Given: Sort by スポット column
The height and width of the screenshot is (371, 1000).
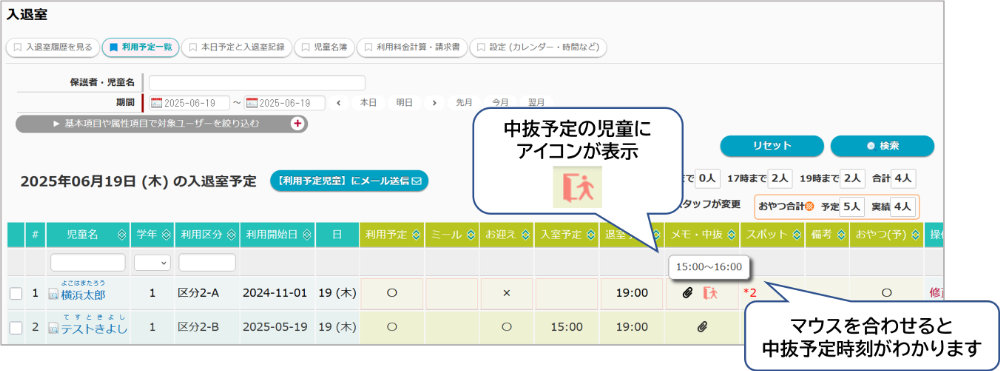Looking at the screenshot, I should [x=797, y=235].
